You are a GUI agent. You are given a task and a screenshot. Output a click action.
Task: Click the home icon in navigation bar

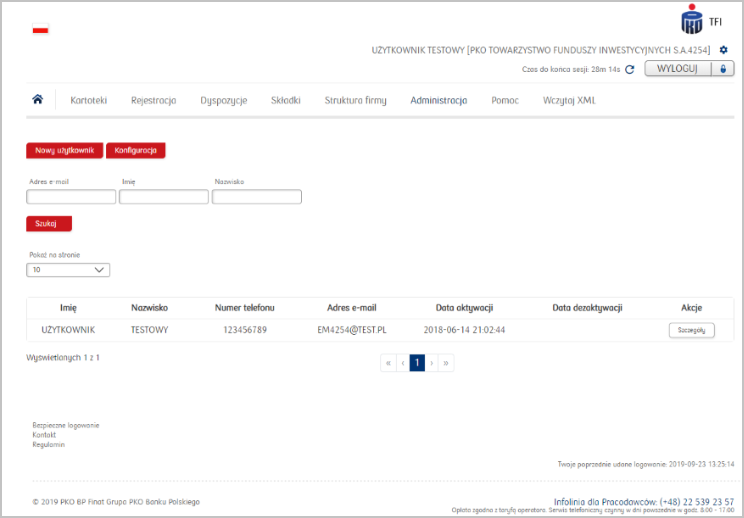[x=38, y=100]
